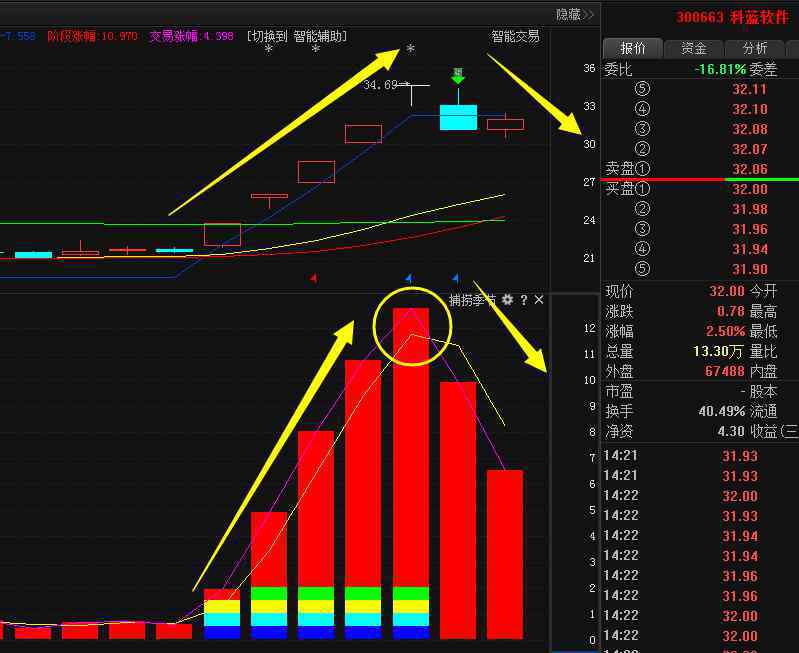The image size is (799, 653).
Task: Click the buy level 1 price 32.00
Action: pos(749,189)
